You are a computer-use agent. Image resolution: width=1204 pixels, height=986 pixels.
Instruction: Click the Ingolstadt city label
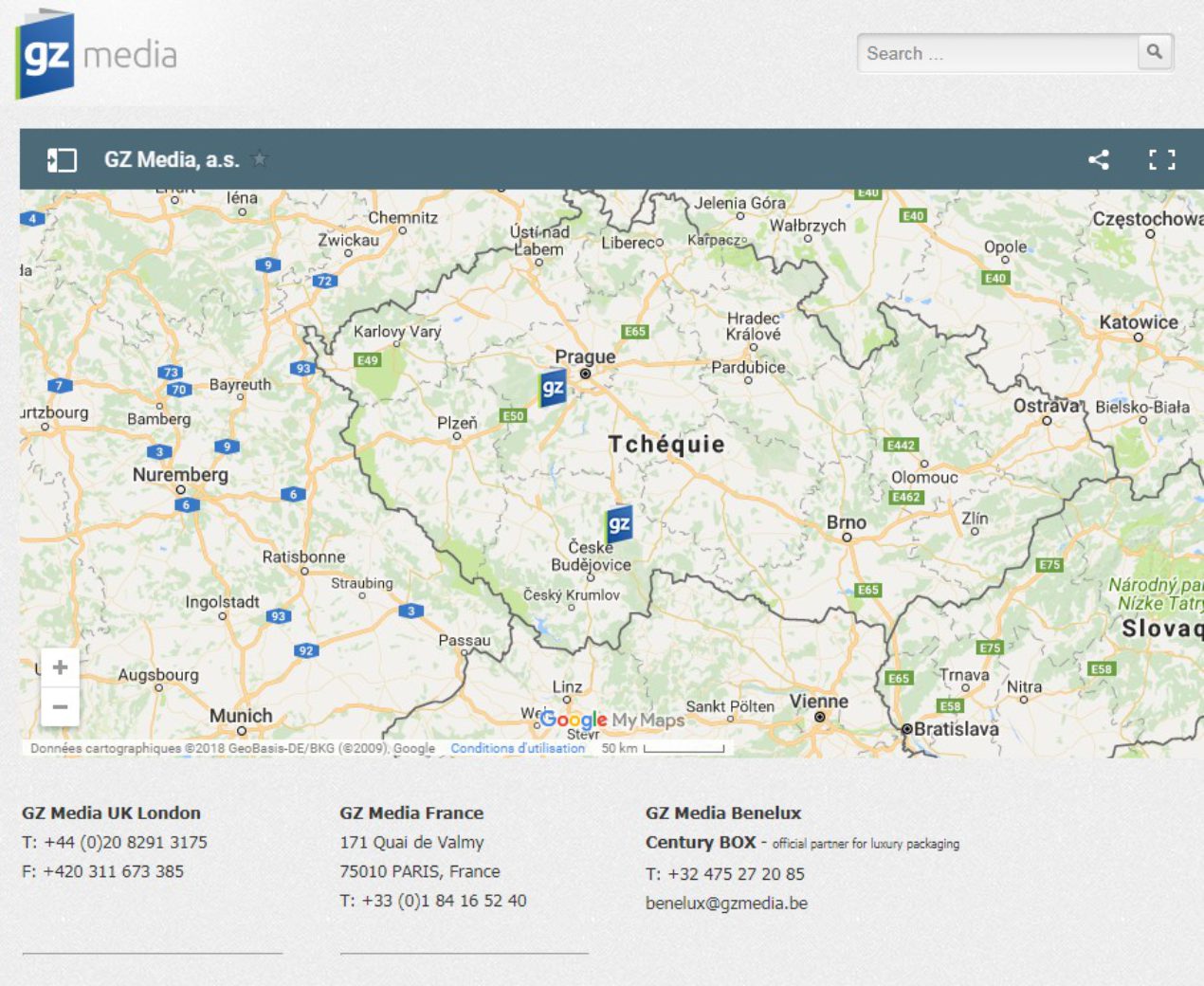(x=222, y=602)
